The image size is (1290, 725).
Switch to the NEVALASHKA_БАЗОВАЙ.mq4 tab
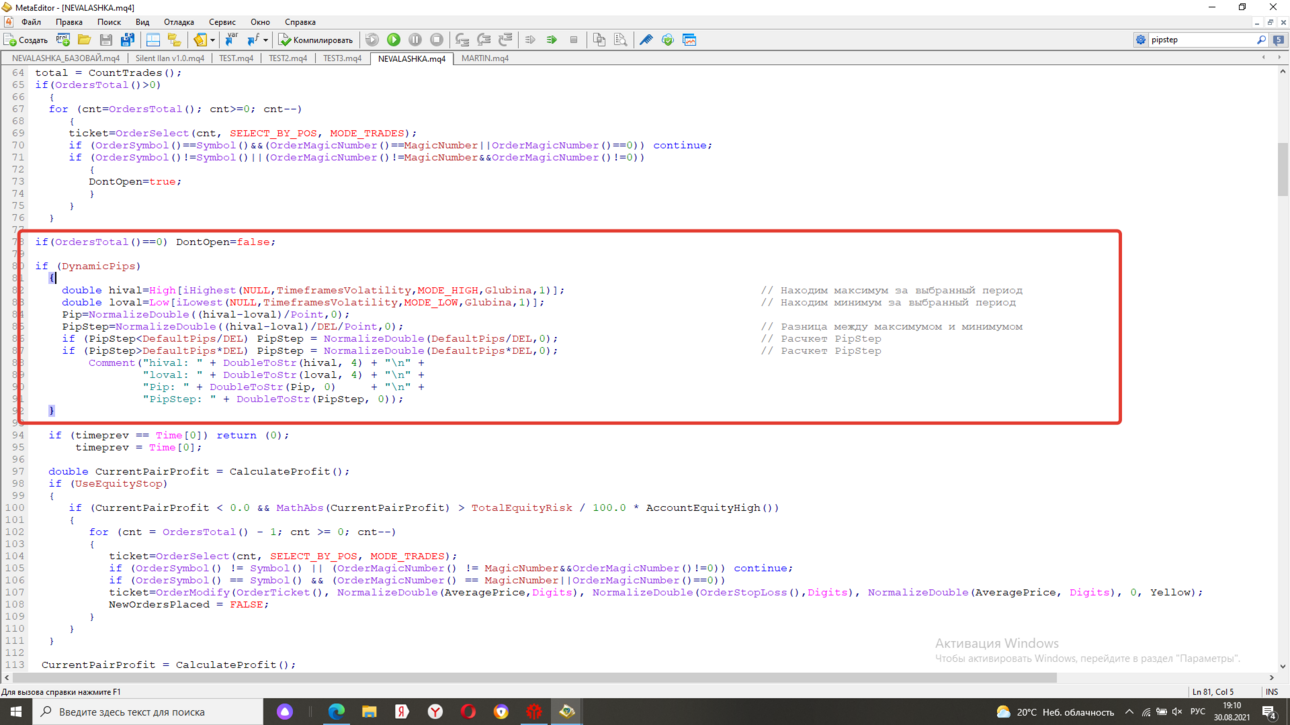66,59
